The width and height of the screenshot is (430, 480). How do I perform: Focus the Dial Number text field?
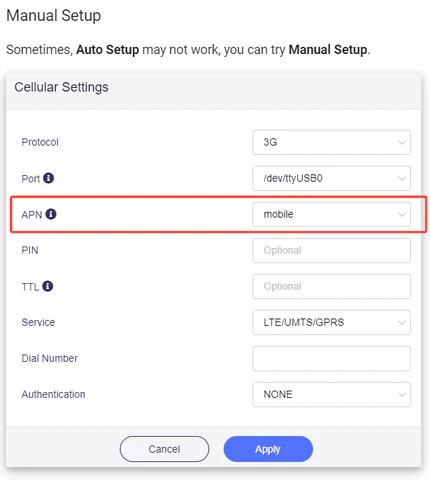[x=331, y=358]
